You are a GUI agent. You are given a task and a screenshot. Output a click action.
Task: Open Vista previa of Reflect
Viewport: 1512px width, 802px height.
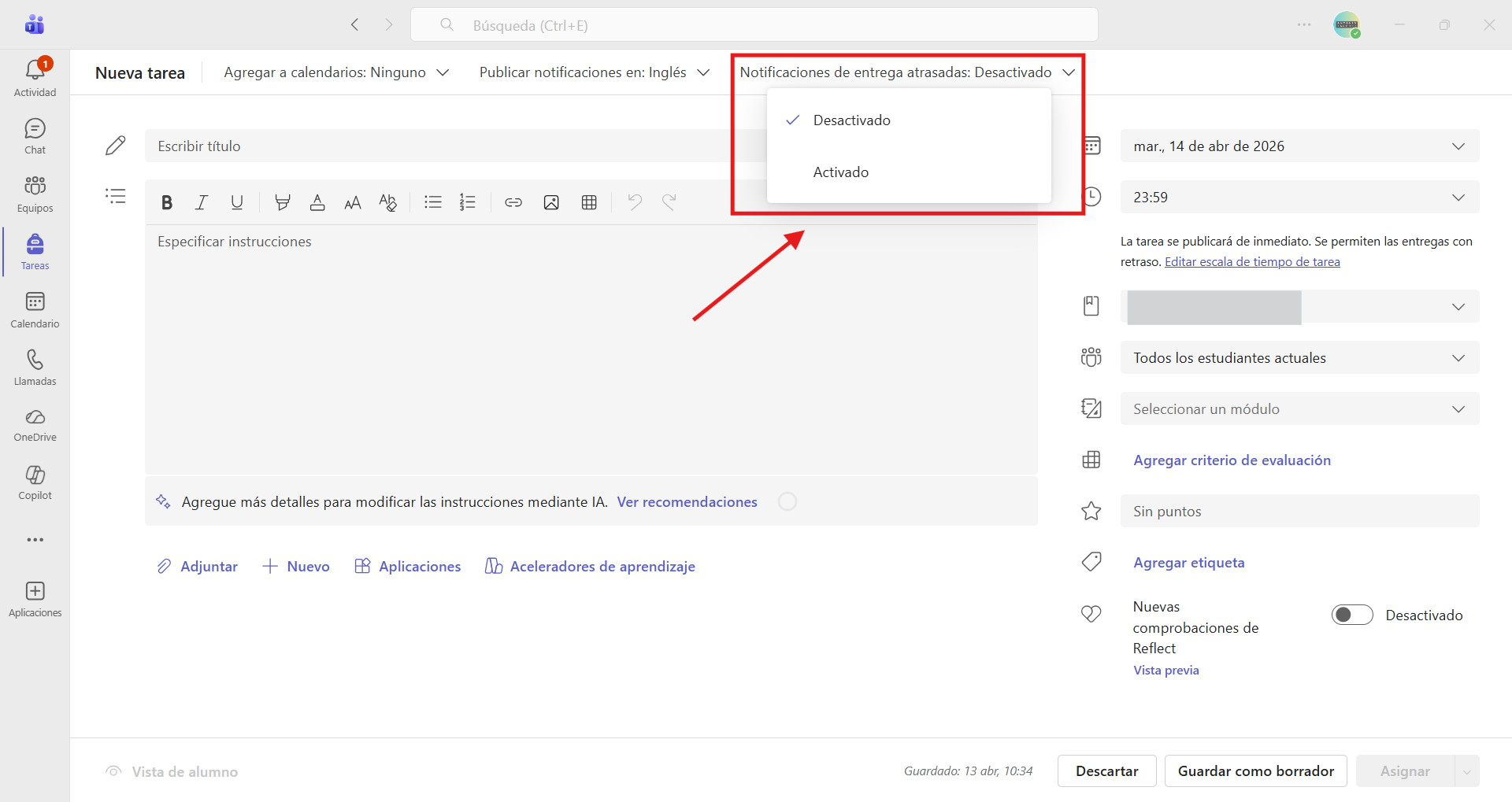click(x=1165, y=671)
